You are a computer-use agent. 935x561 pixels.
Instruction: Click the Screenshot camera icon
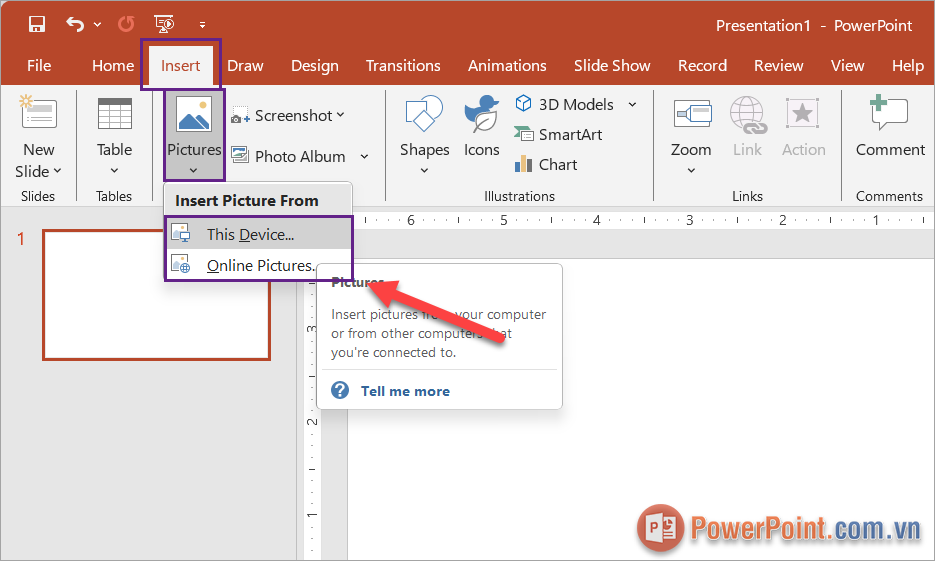(240, 116)
